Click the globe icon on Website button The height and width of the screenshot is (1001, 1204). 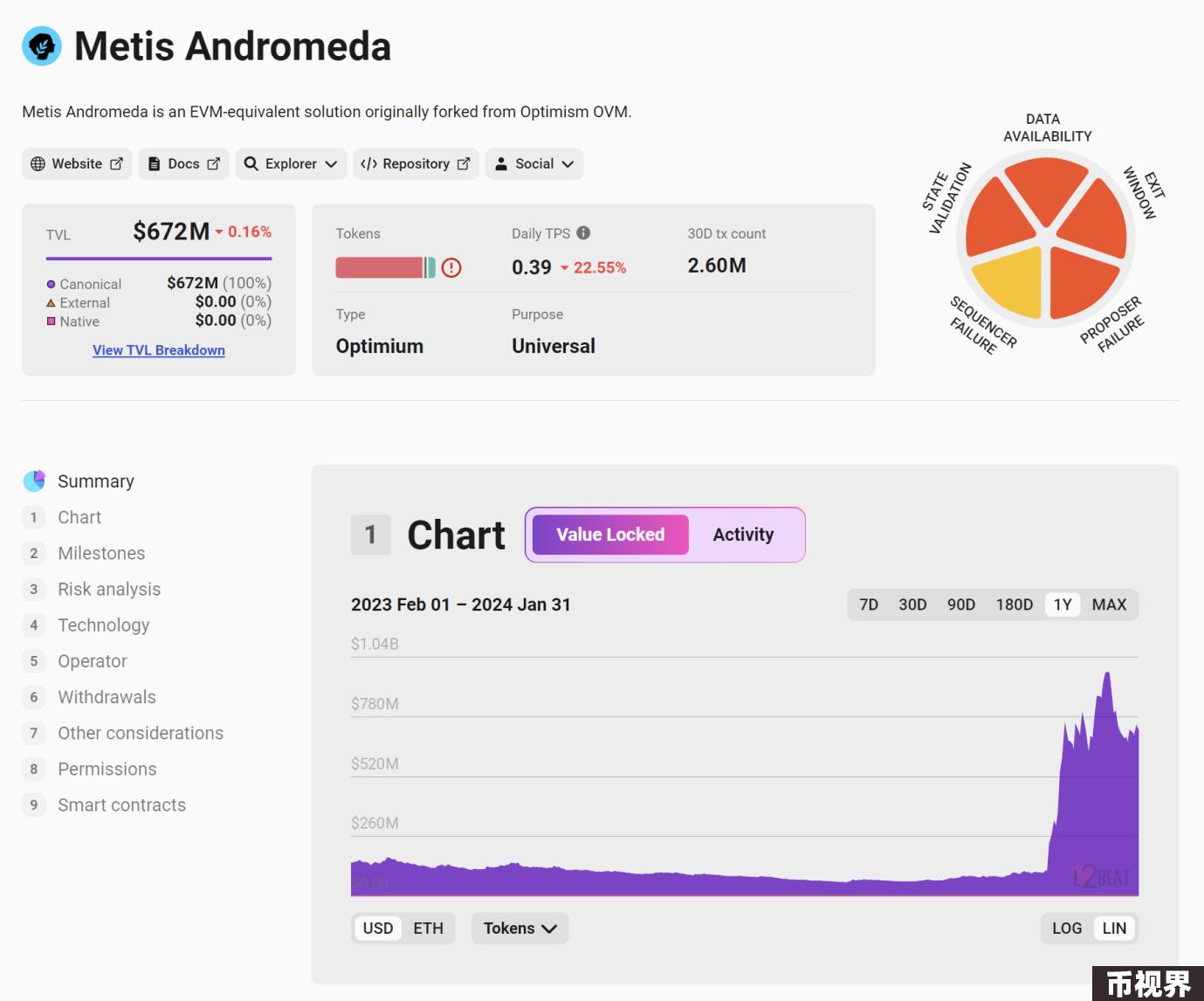coord(38,163)
